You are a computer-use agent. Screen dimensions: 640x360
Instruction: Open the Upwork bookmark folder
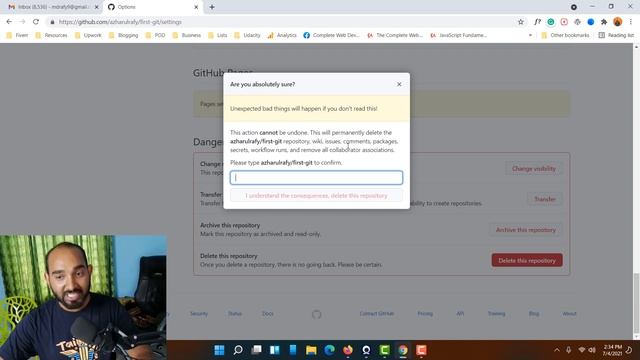click(x=88, y=36)
